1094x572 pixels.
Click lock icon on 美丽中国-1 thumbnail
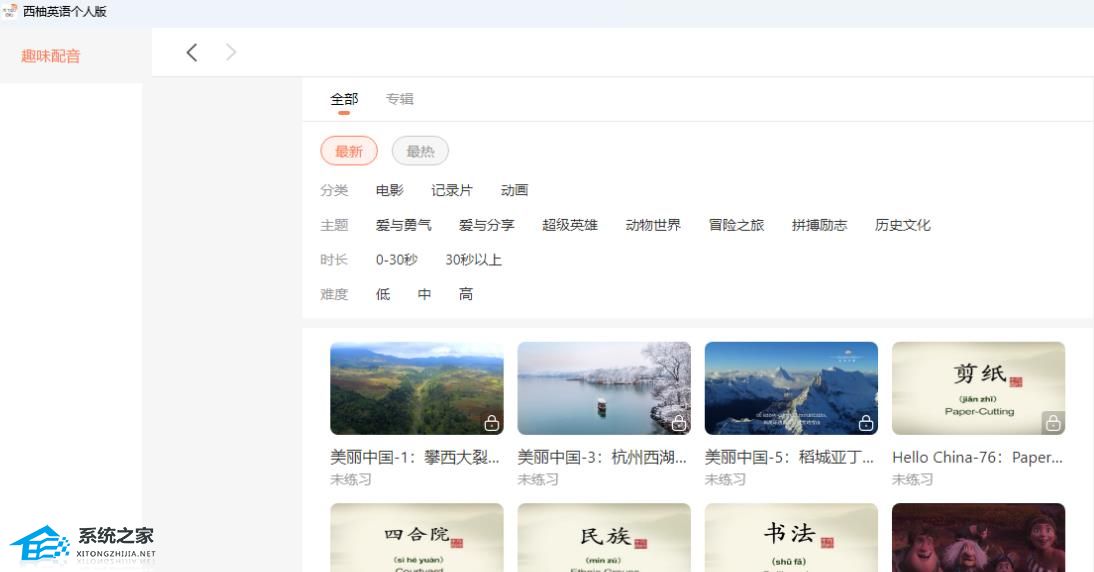click(x=492, y=423)
